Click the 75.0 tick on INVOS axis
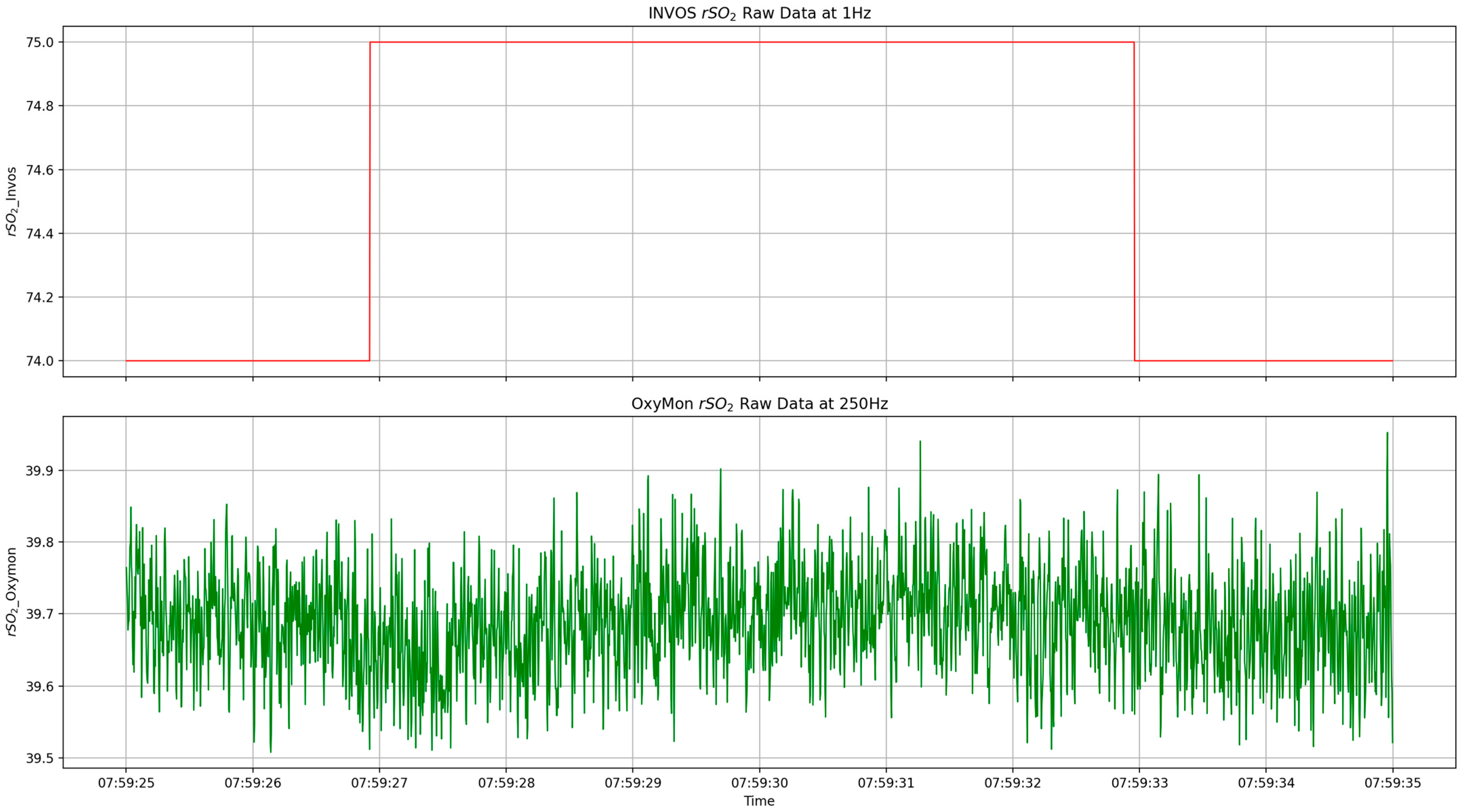The image size is (1463, 812). (x=40, y=43)
